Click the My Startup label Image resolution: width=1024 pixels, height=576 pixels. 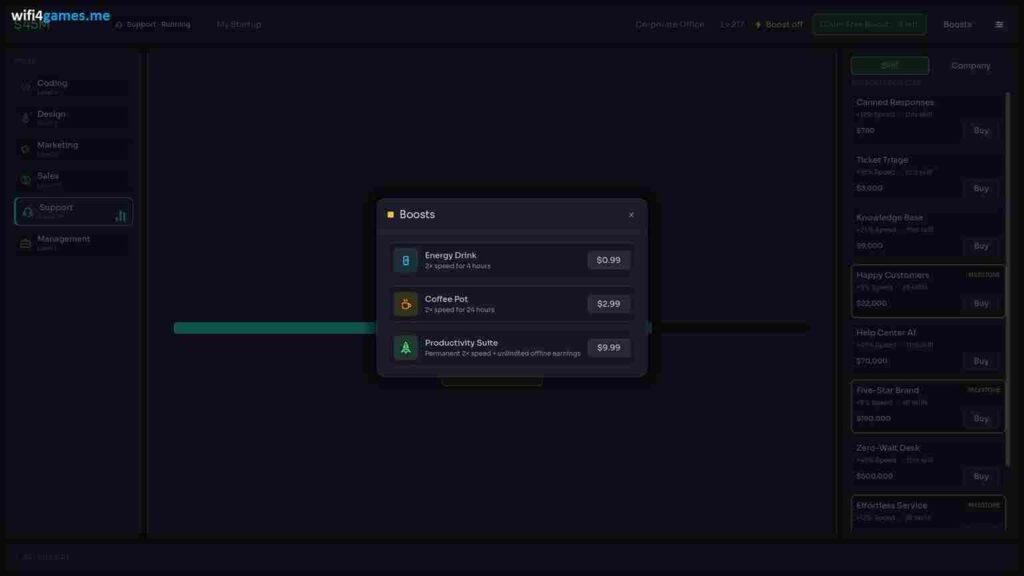pos(239,24)
